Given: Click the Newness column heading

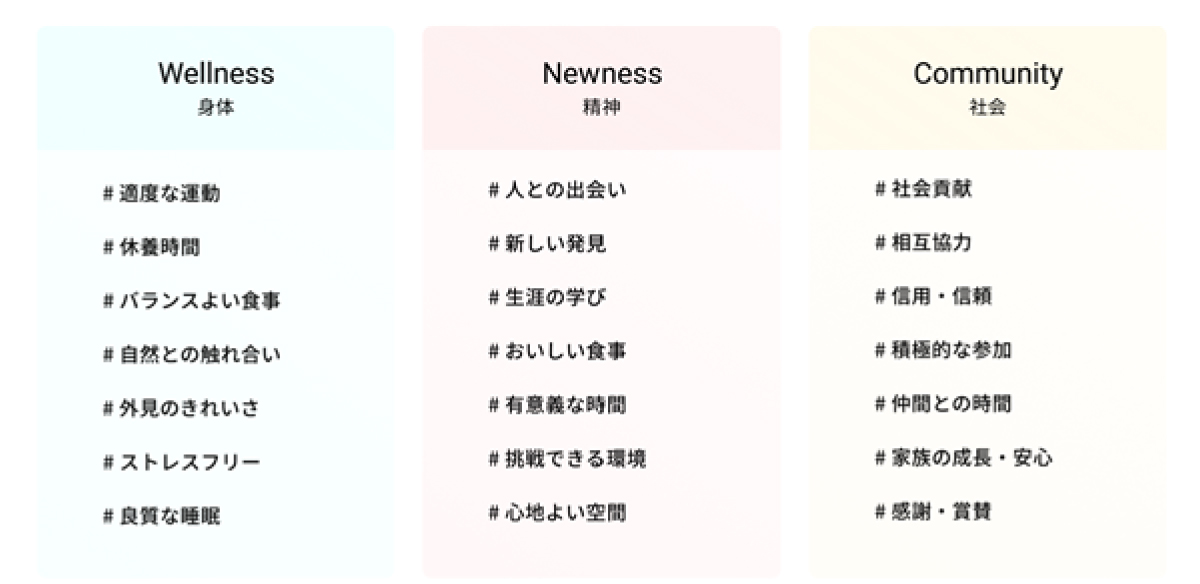Looking at the screenshot, I should click(x=602, y=74).
